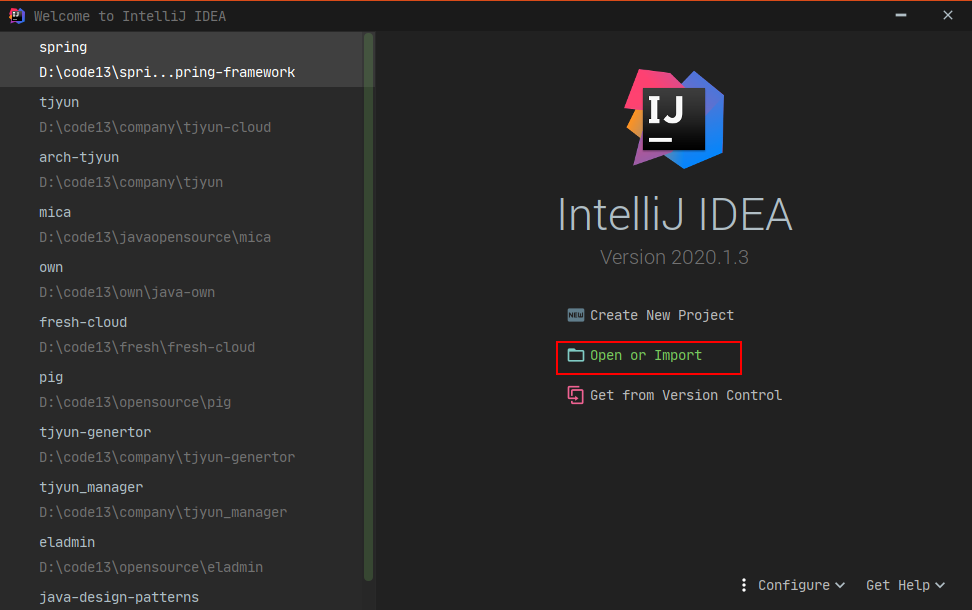Click Open or Import link

click(x=646, y=355)
